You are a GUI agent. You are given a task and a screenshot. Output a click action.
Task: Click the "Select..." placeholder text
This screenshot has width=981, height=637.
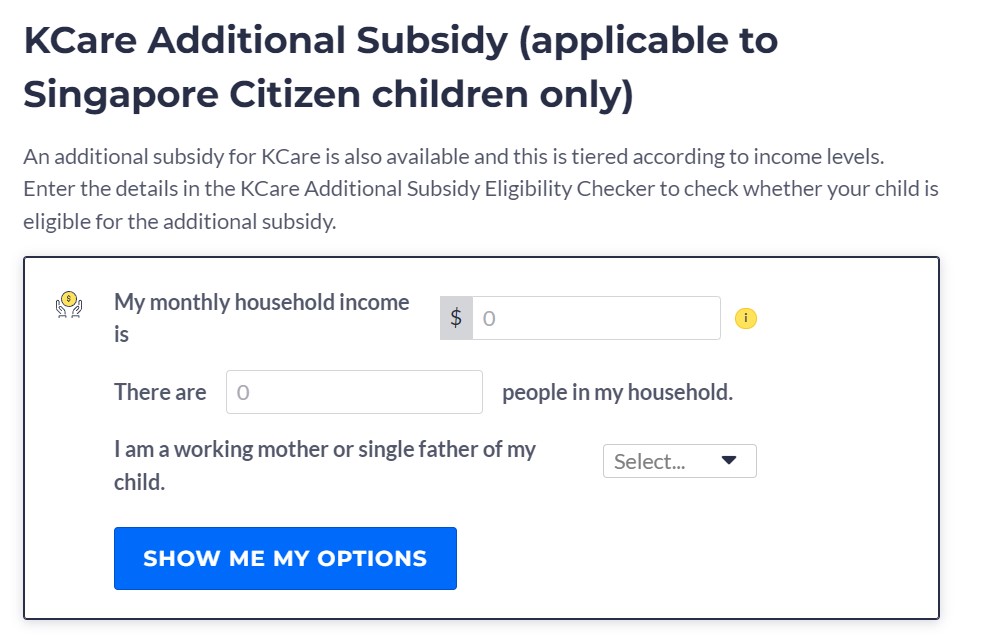click(649, 462)
